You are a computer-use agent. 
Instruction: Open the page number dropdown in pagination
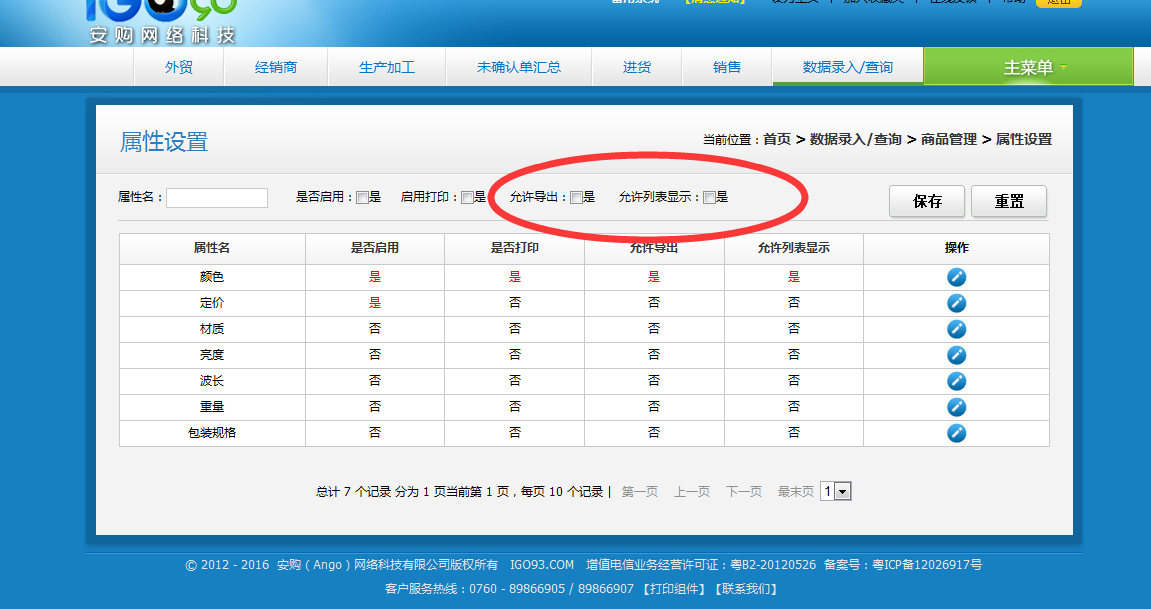(x=835, y=491)
